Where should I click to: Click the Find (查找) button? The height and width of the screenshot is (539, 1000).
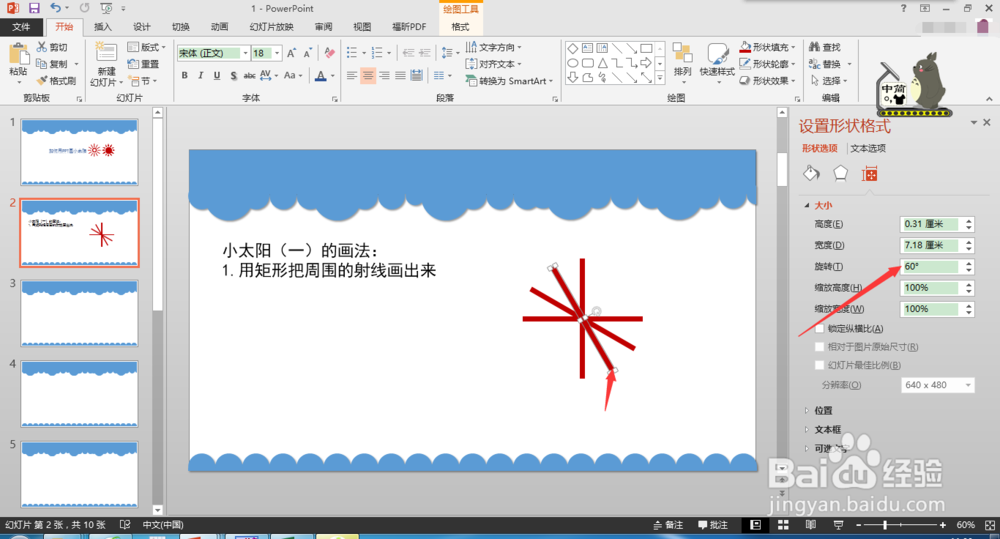click(825, 47)
